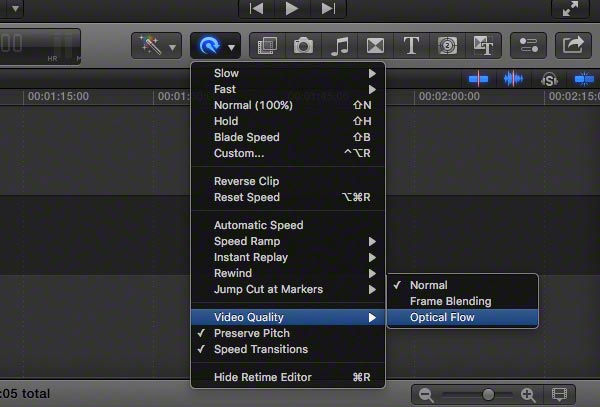Click the enhancements dropdown arrow
Screen dimensions: 600x407
[173, 48]
